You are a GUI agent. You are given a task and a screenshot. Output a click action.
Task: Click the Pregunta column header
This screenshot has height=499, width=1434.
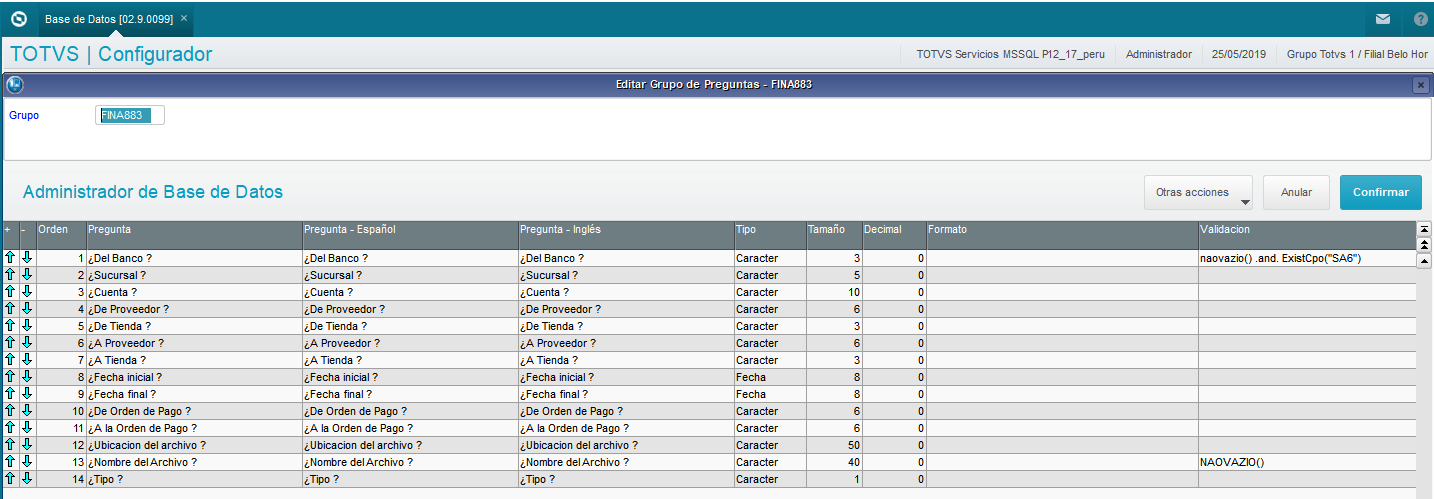(194, 235)
